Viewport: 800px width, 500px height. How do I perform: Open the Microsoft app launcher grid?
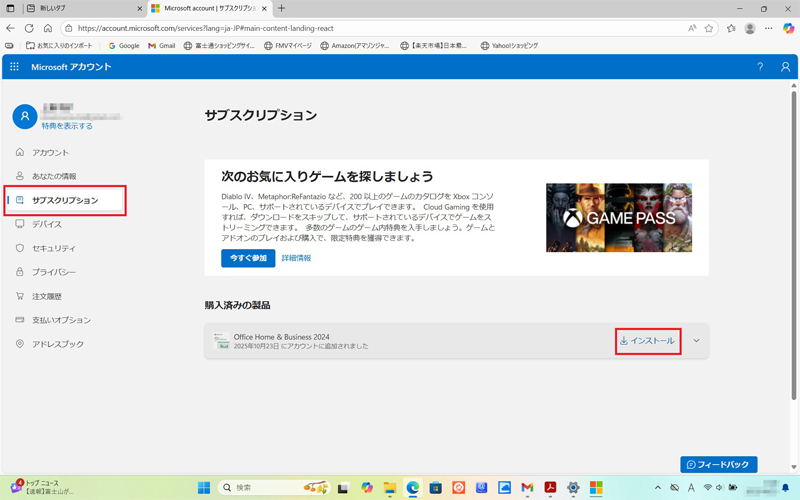pos(14,67)
